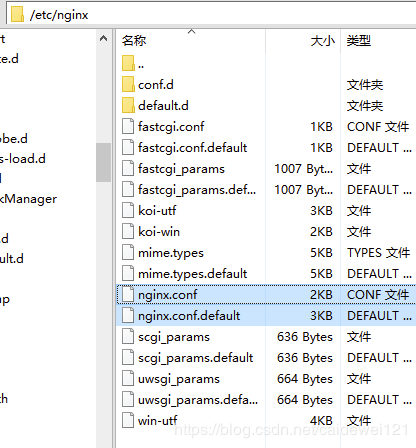
Task: Select the fastcgi.conf file name
Action: 171,127
